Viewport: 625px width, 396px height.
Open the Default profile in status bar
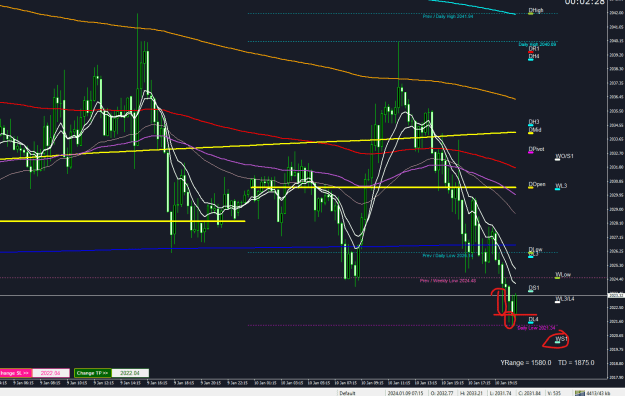[347, 393]
